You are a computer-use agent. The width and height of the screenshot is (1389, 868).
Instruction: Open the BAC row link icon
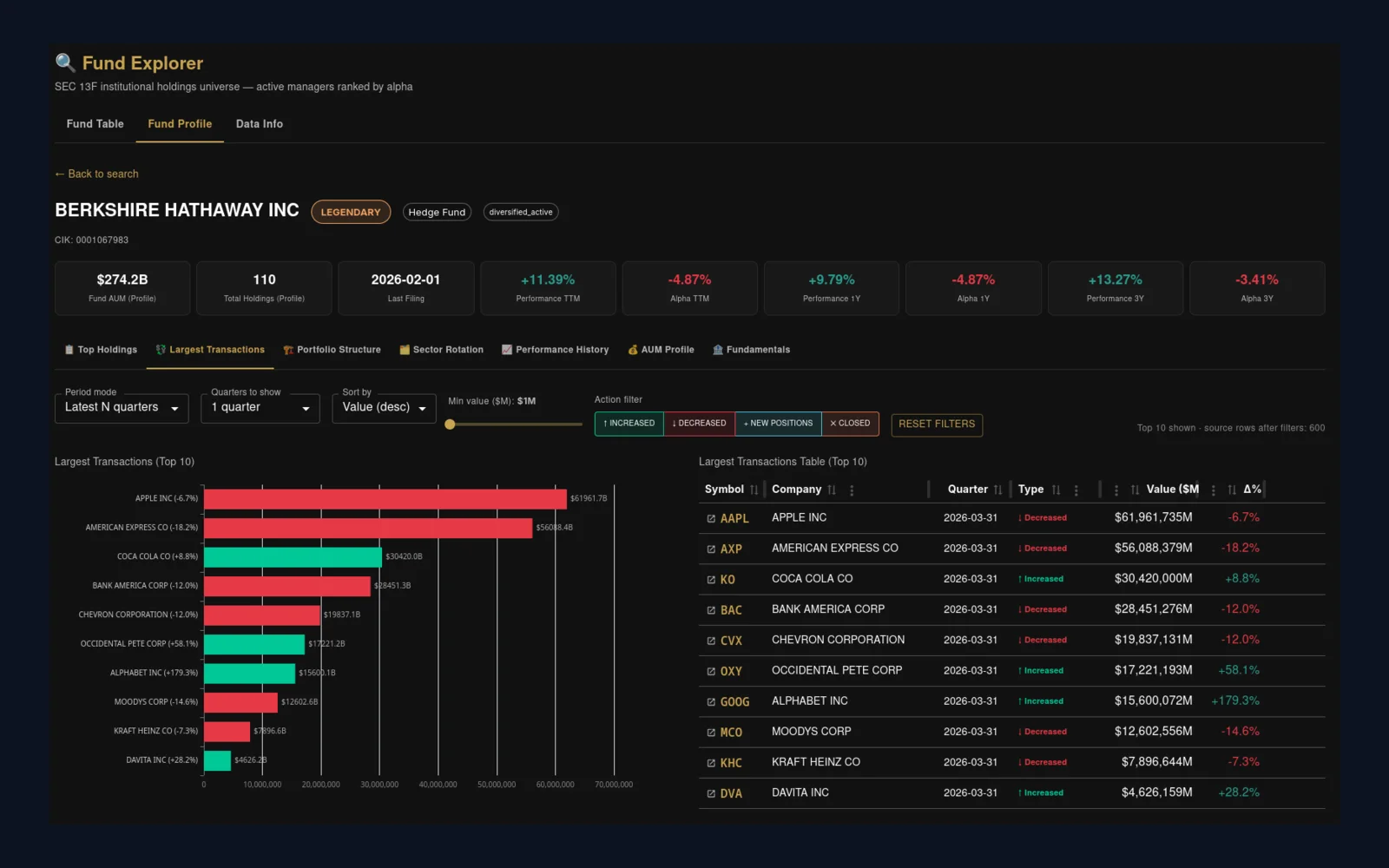tap(711, 610)
